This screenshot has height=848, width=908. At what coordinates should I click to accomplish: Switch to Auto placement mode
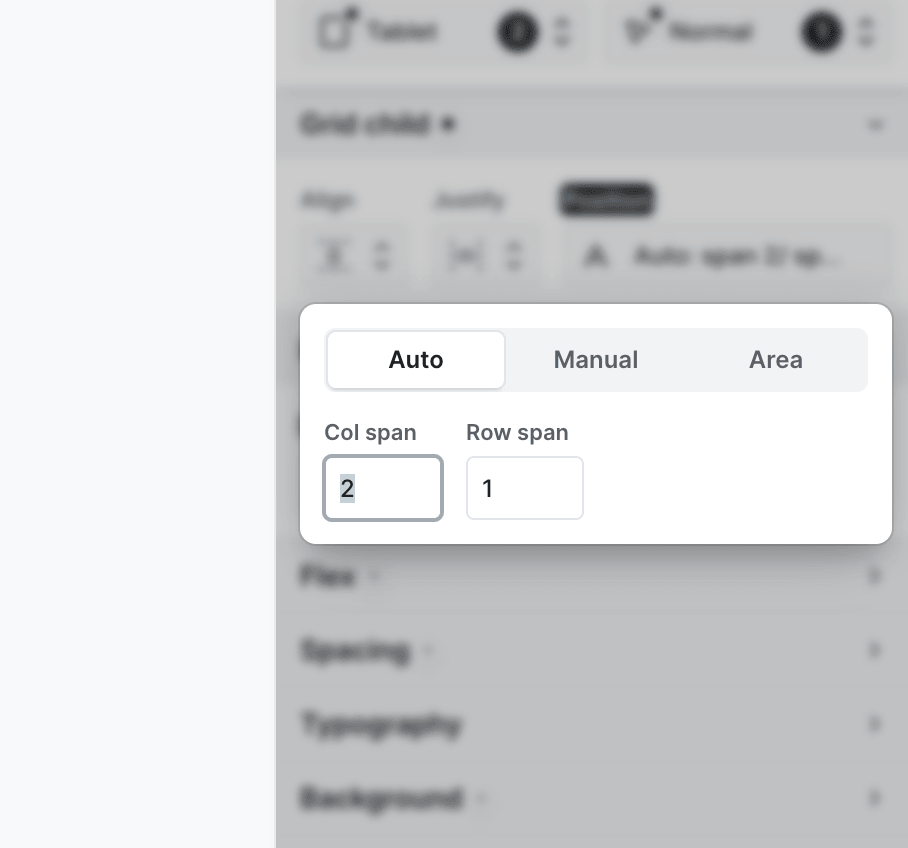[416, 360]
